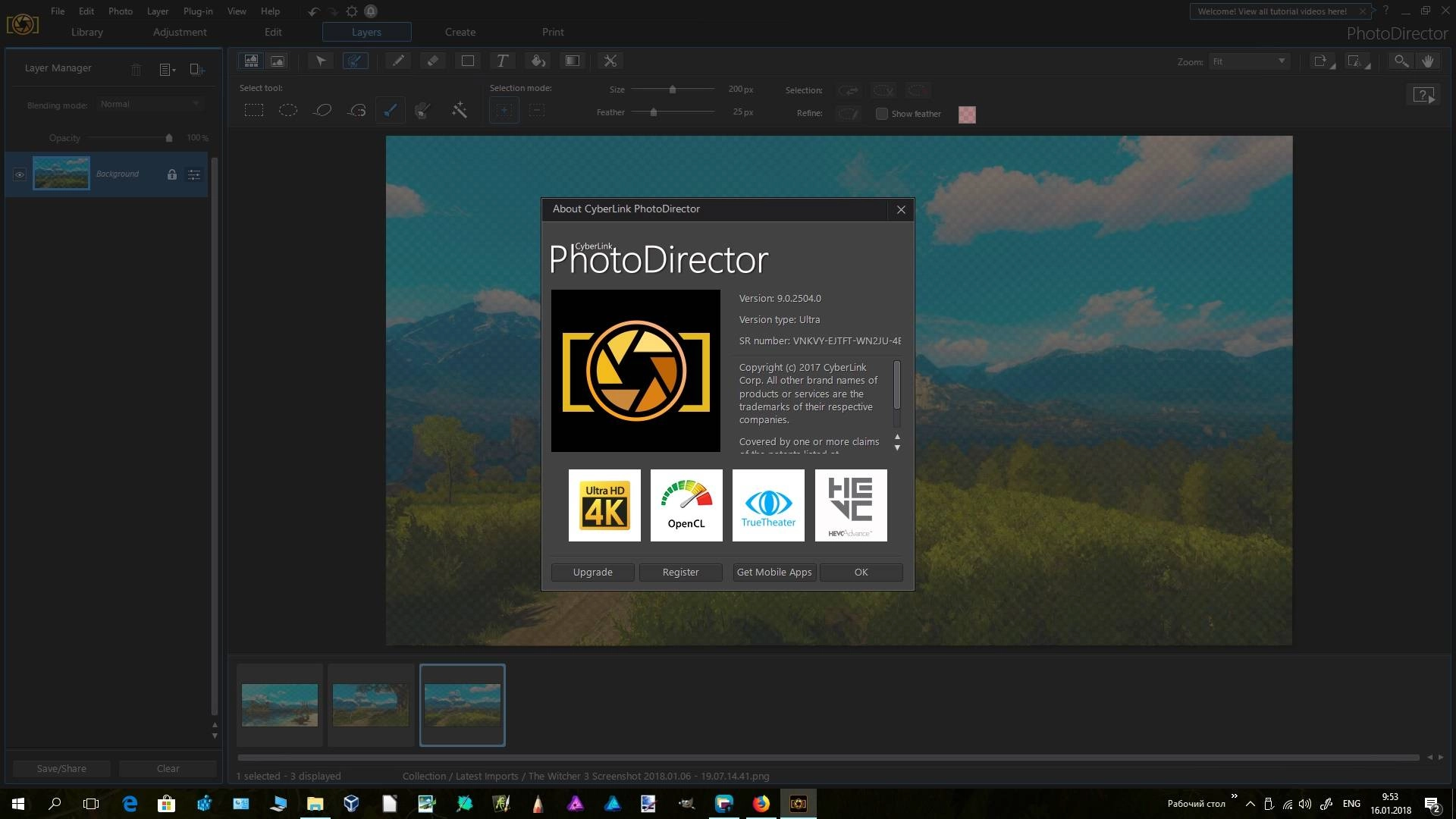
Task: Select the Gradient tool
Action: 573,61
